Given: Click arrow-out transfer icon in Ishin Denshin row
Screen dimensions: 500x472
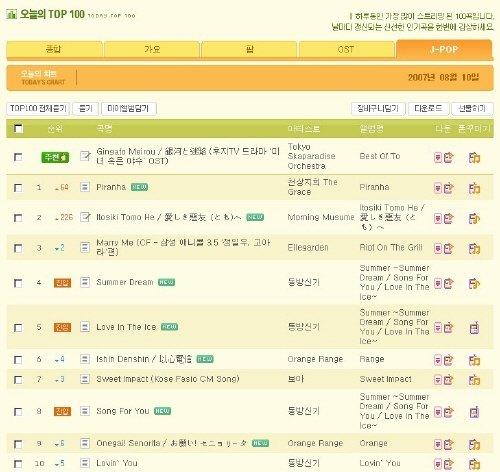Looking at the screenshot, I should [x=449, y=360].
